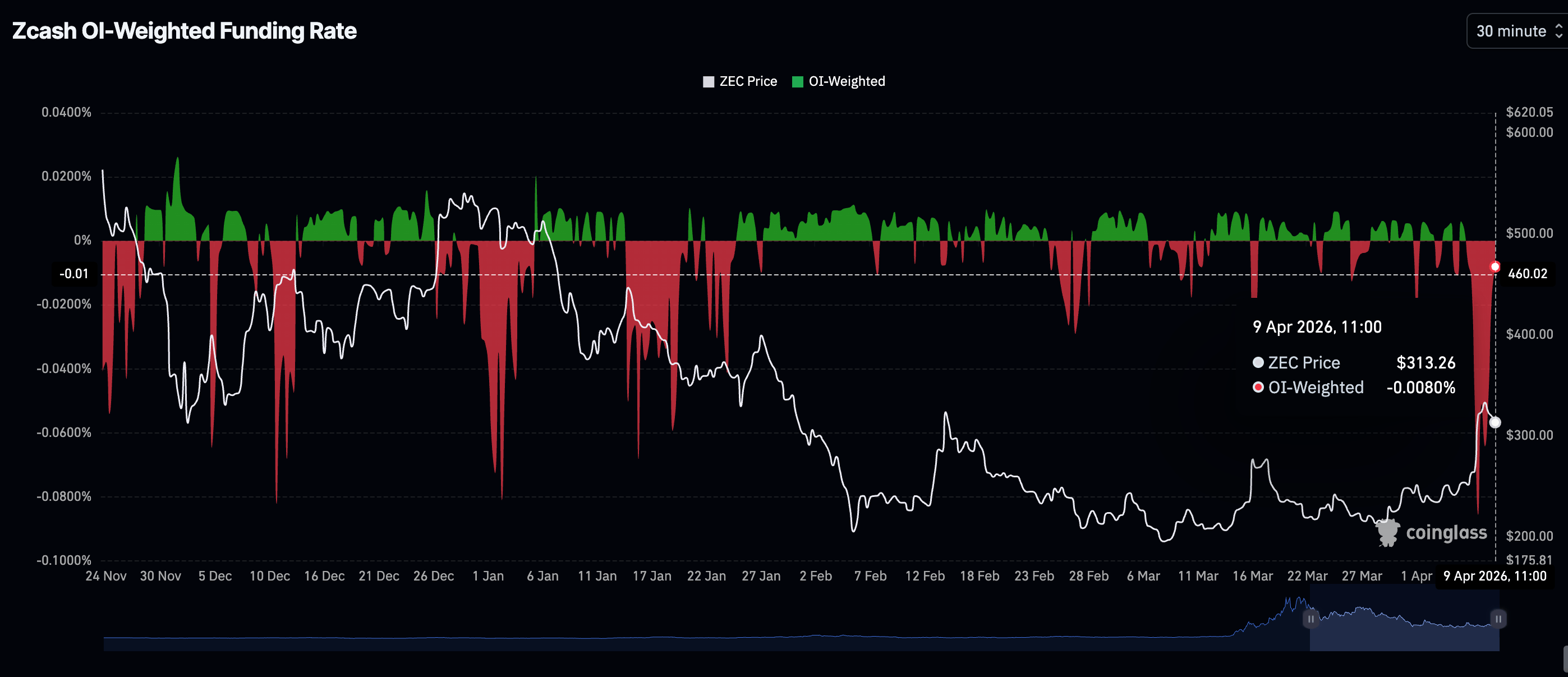Click the Zcash OI-Weighted Funding Rate title
This screenshot has height=677, width=1568.
185,31
